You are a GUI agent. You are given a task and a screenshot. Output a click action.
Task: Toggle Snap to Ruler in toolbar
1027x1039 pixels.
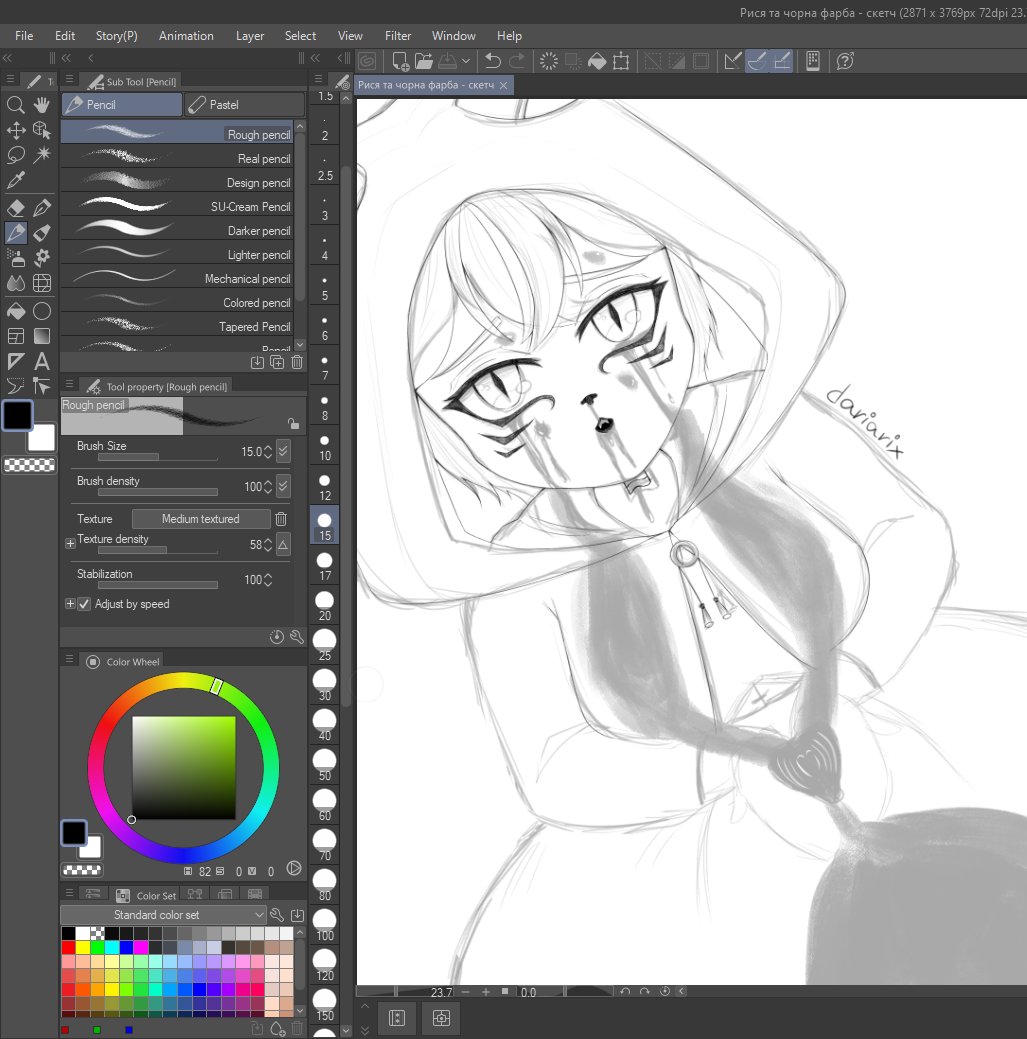point(732,61)
